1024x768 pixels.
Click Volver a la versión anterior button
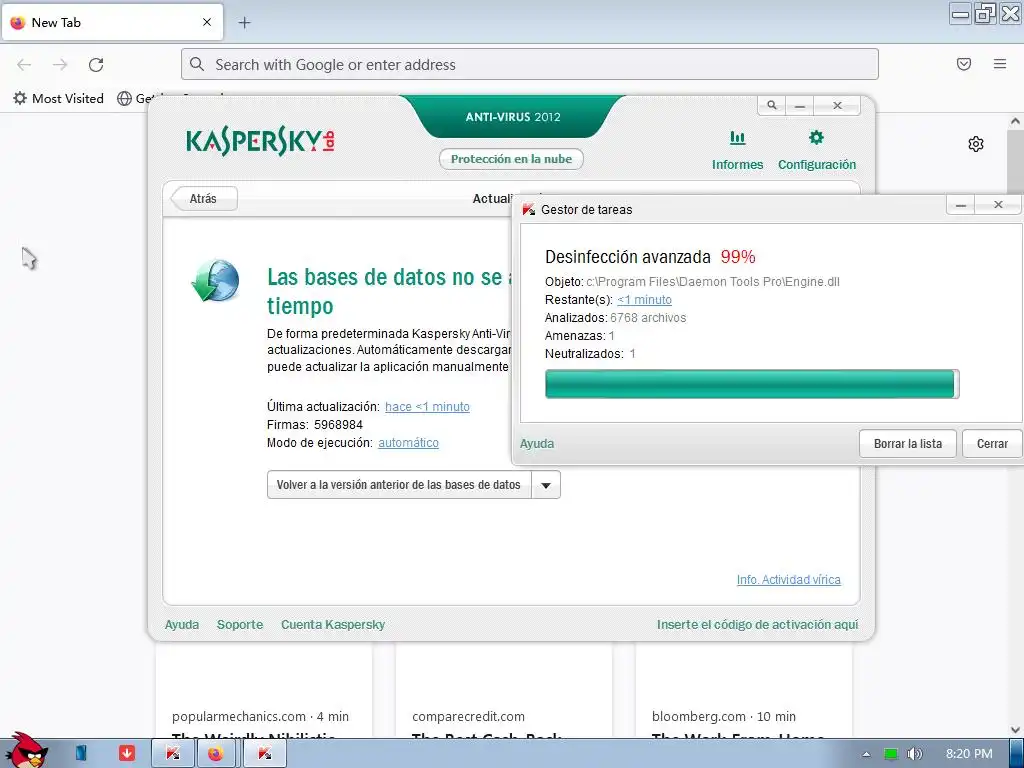click(399, 485)
